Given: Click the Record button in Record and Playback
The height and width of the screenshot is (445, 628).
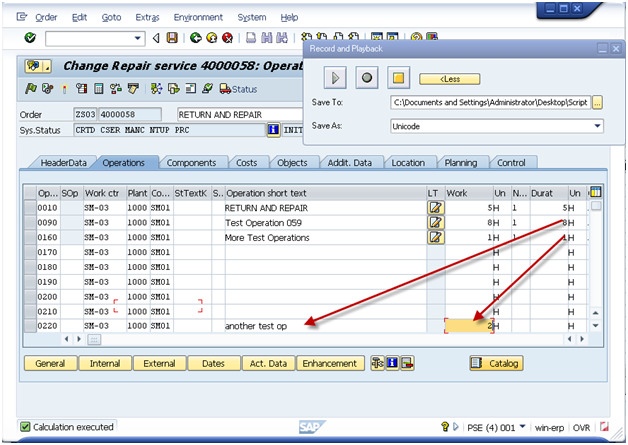Looking at the screenshot, I should click(366, 78).
